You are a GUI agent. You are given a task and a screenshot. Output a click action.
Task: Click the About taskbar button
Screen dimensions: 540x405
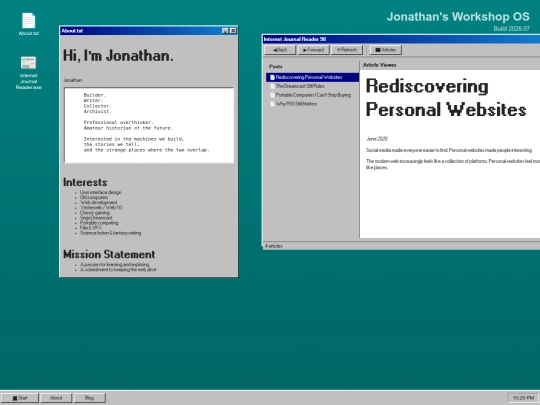coord(56,398)
